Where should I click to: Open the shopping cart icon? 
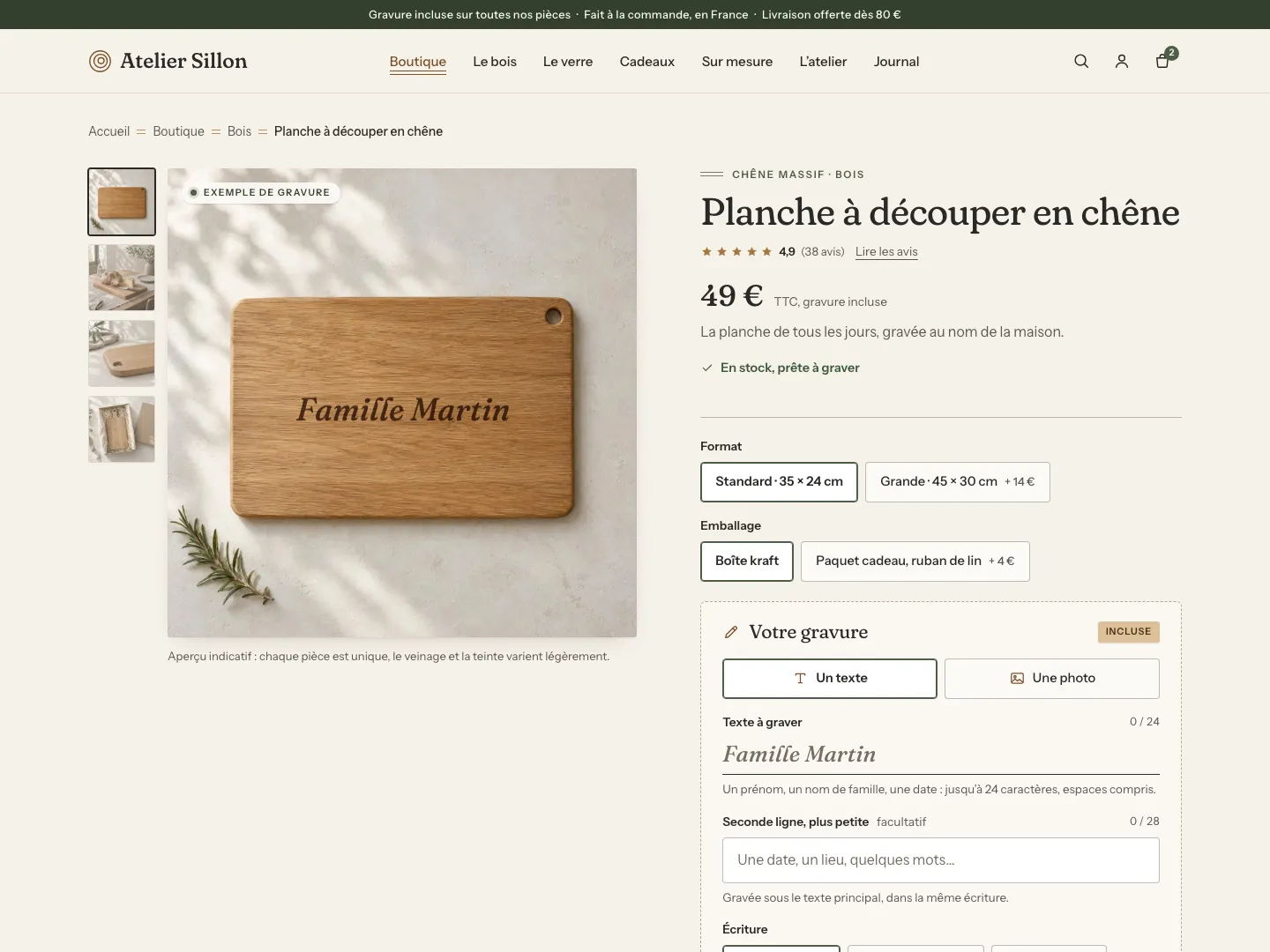pyautogui.click(x=1162, y=61)
